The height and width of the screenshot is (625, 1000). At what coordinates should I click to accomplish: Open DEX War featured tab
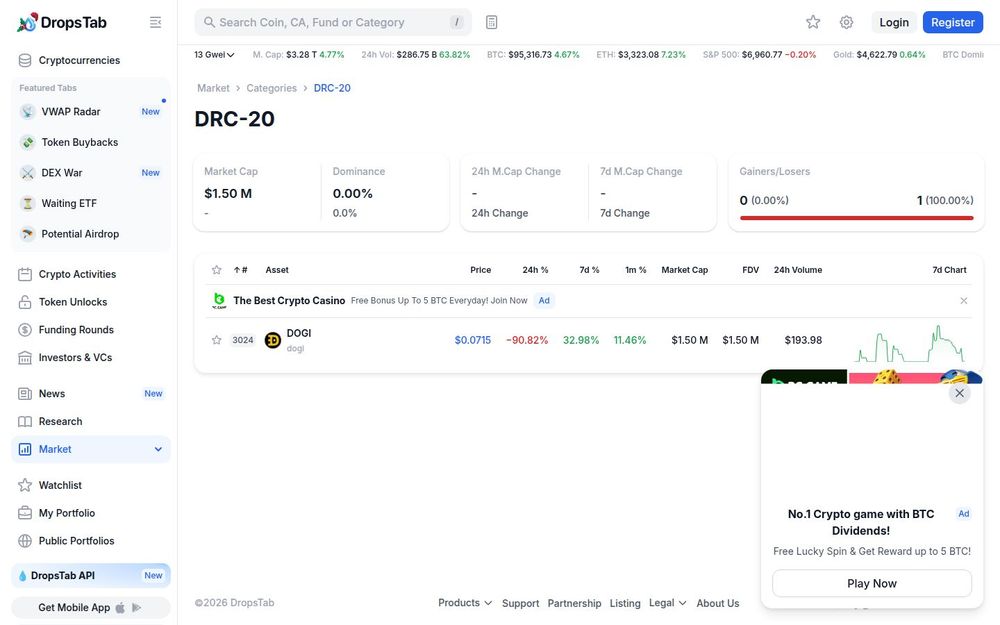91,173
